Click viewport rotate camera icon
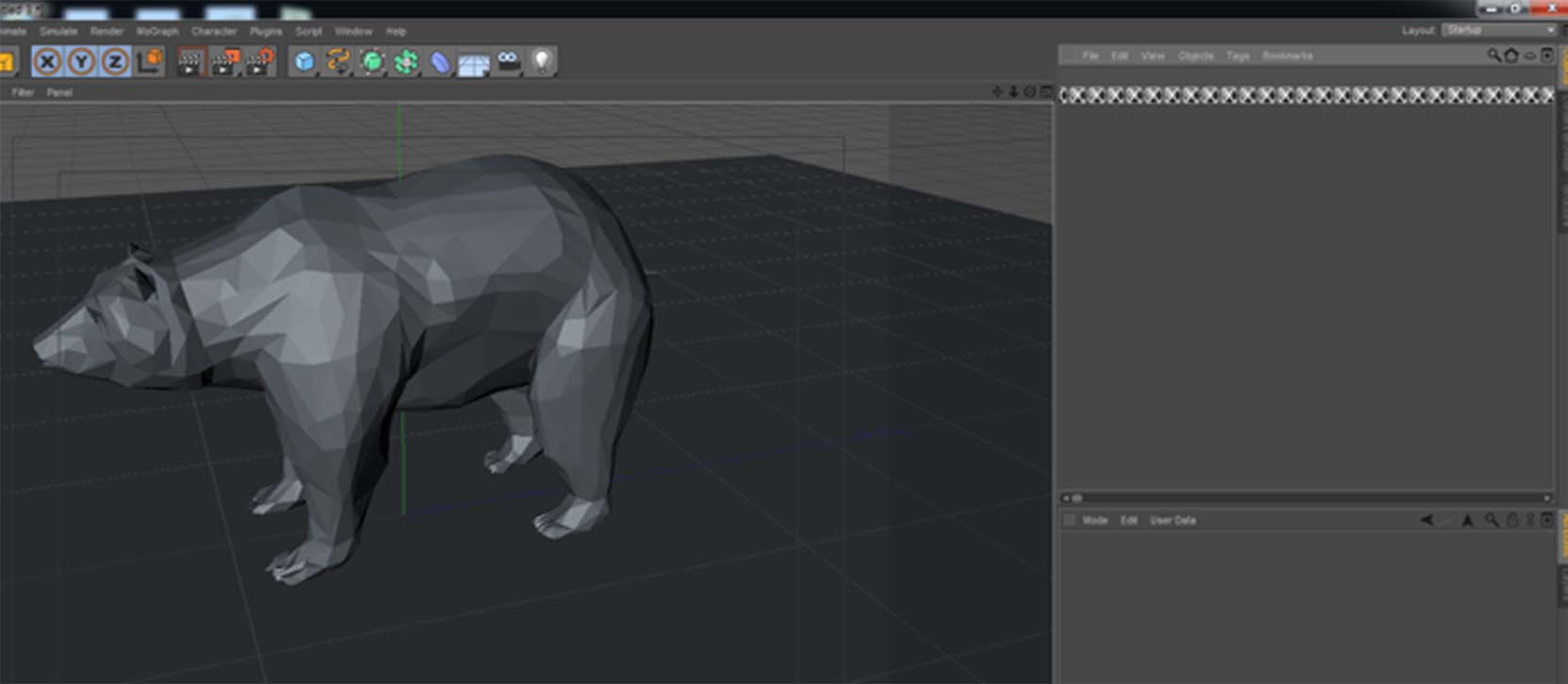Screen dimensions: 1568x684 pyautogui.click(x=1030, y=92)
